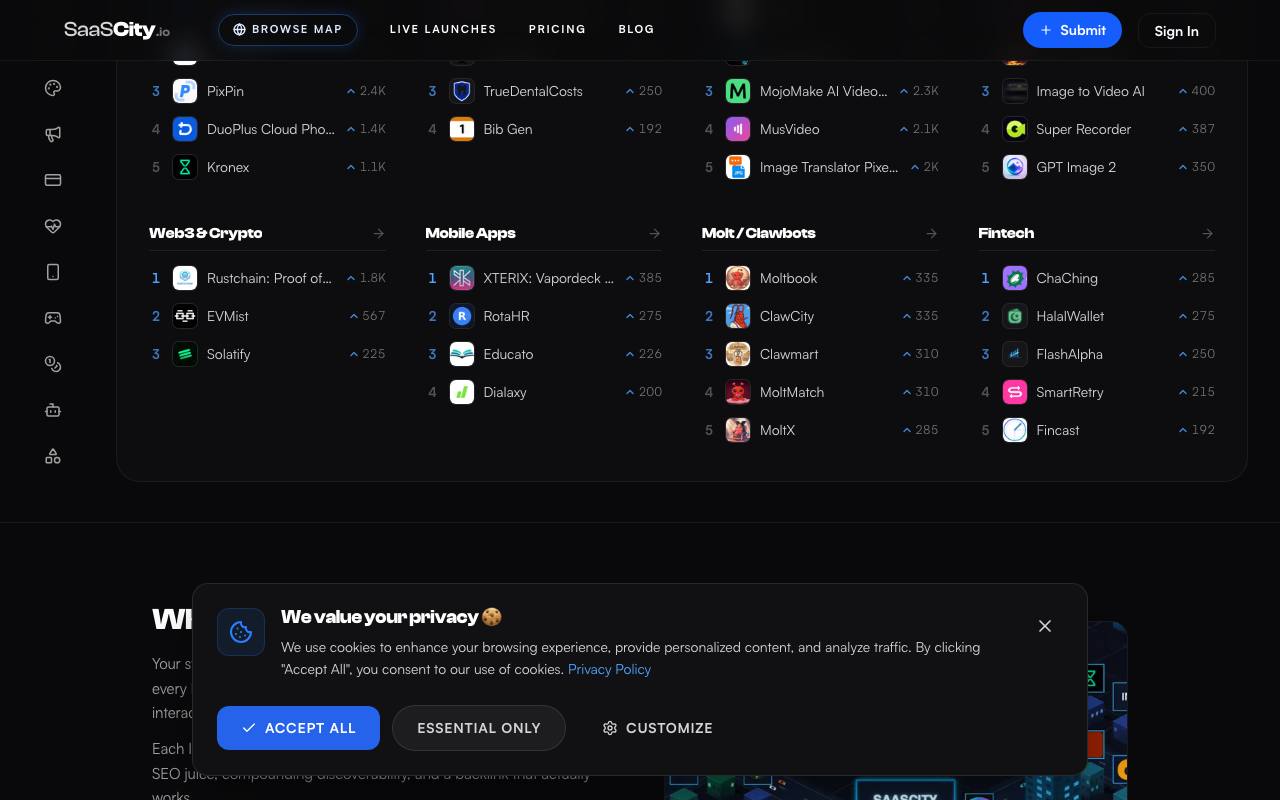1280x800 pixels.
Task: Click the game controller sidebar icon
Action: [53, 318]
